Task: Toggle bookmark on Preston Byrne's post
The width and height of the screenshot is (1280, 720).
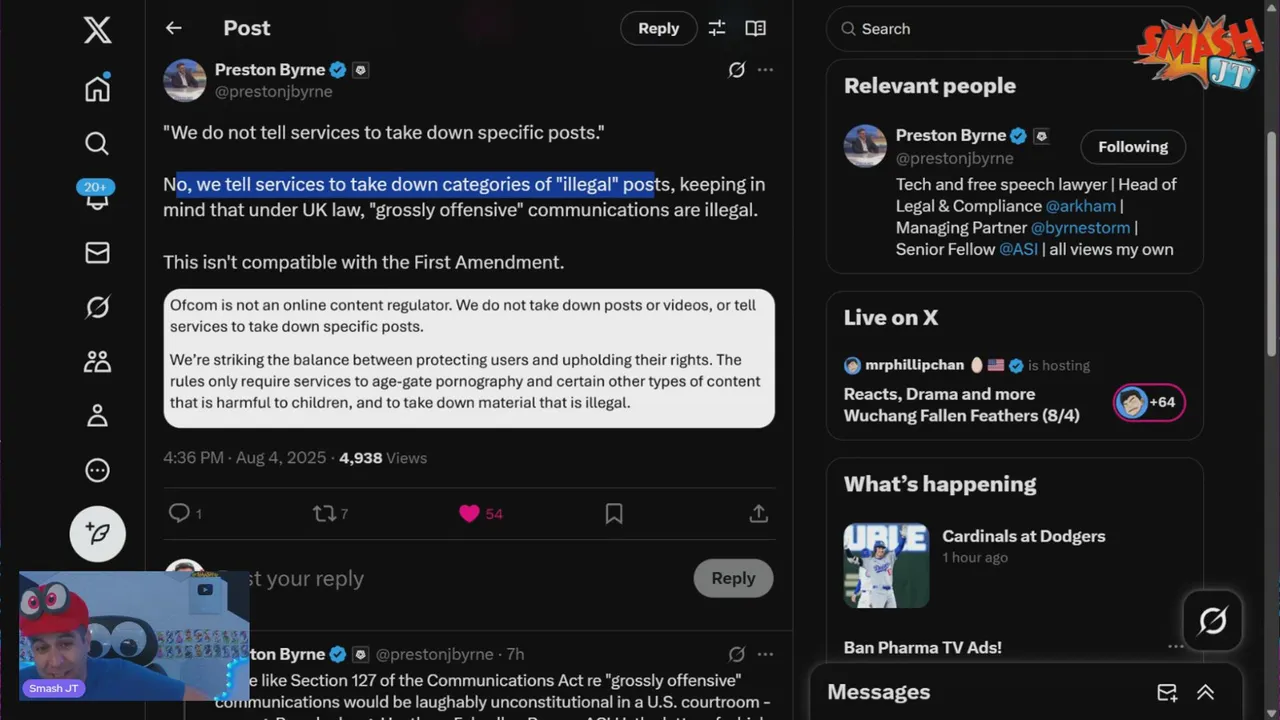Action: (614, 513)
